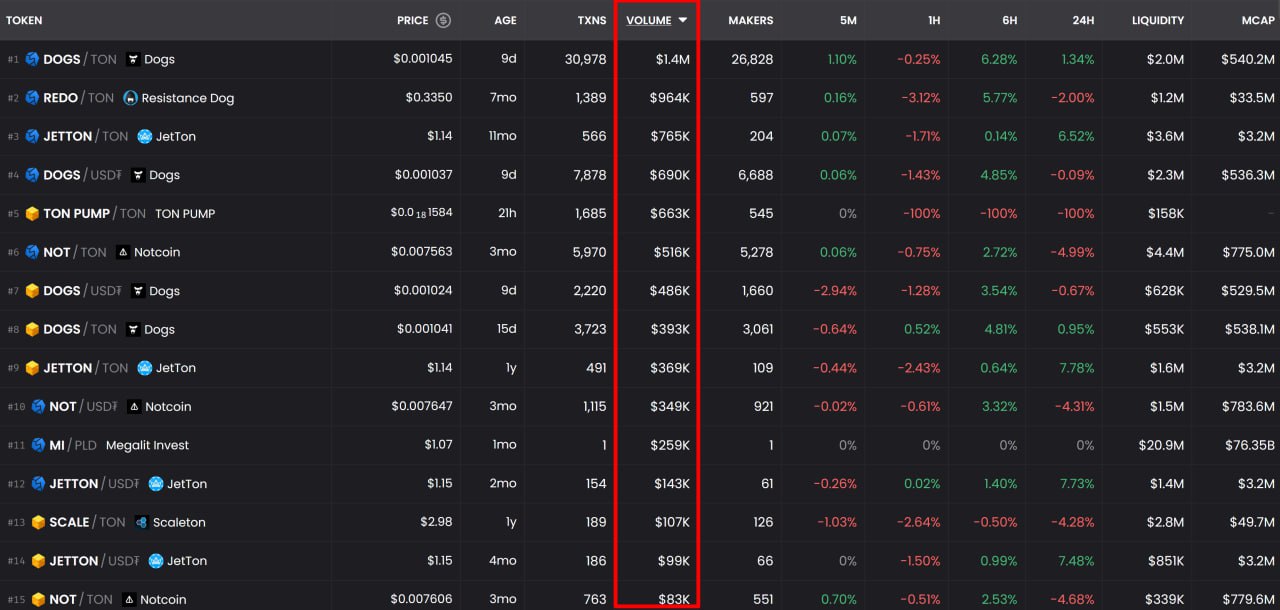Sort by the 5M change column header

pyautogui.click(x=847, y=20)
